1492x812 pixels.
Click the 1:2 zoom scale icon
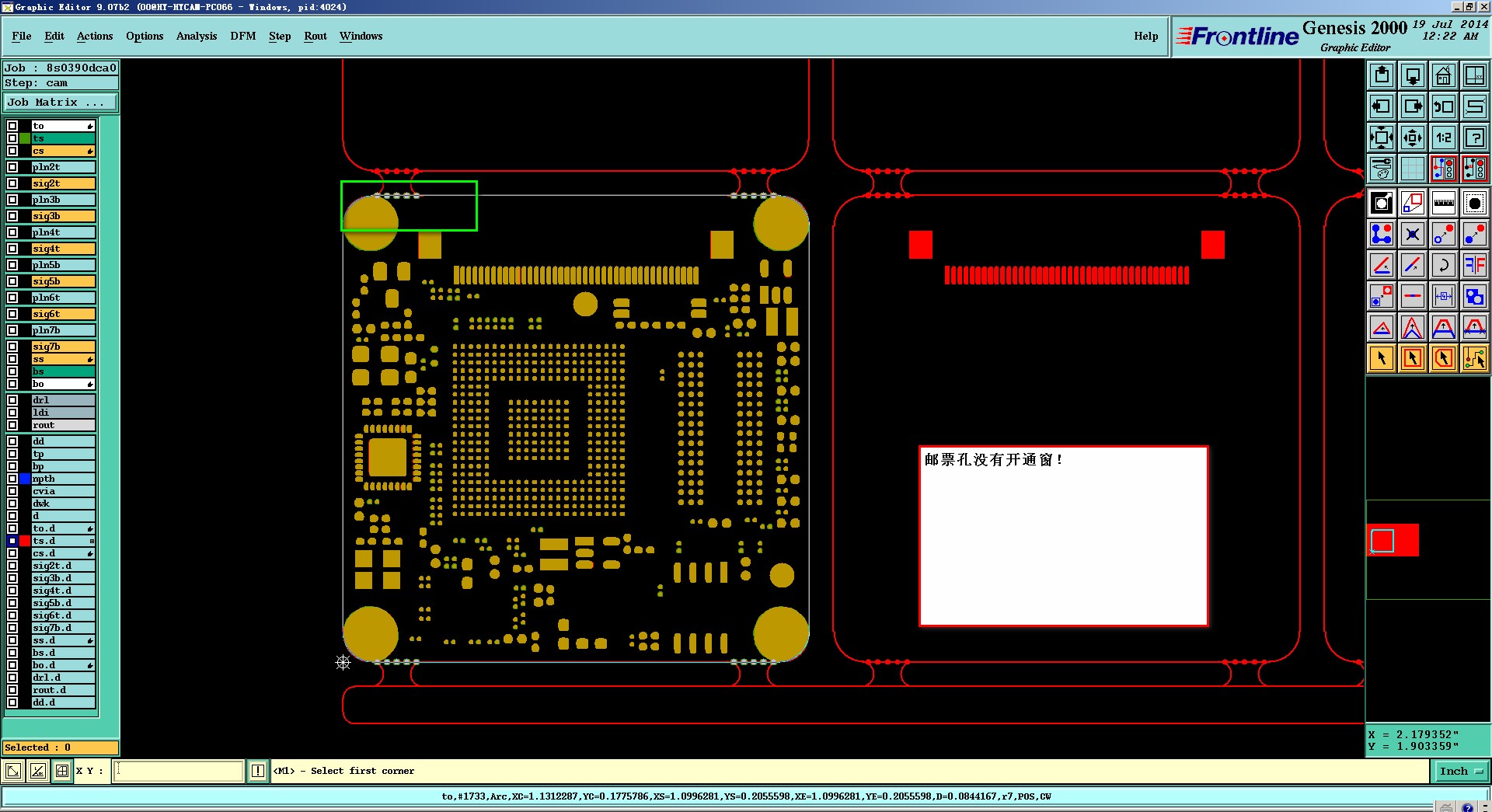(x=1444, y=138)
